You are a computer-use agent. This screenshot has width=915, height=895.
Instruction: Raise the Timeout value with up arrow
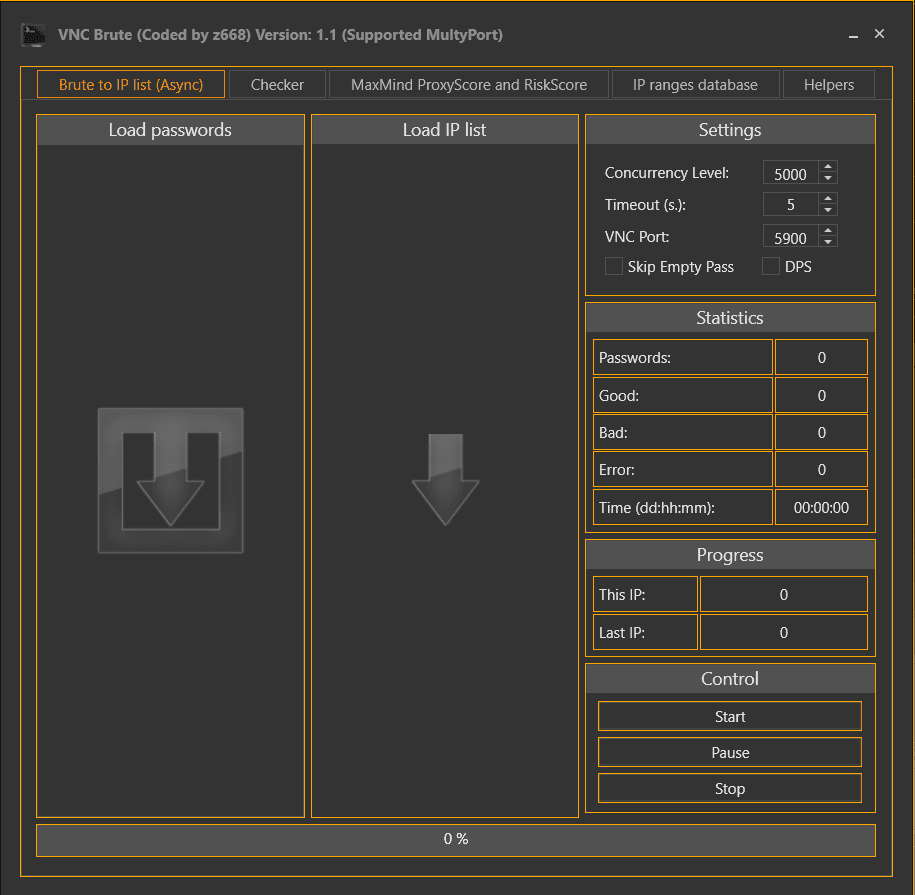click(827, 199)
